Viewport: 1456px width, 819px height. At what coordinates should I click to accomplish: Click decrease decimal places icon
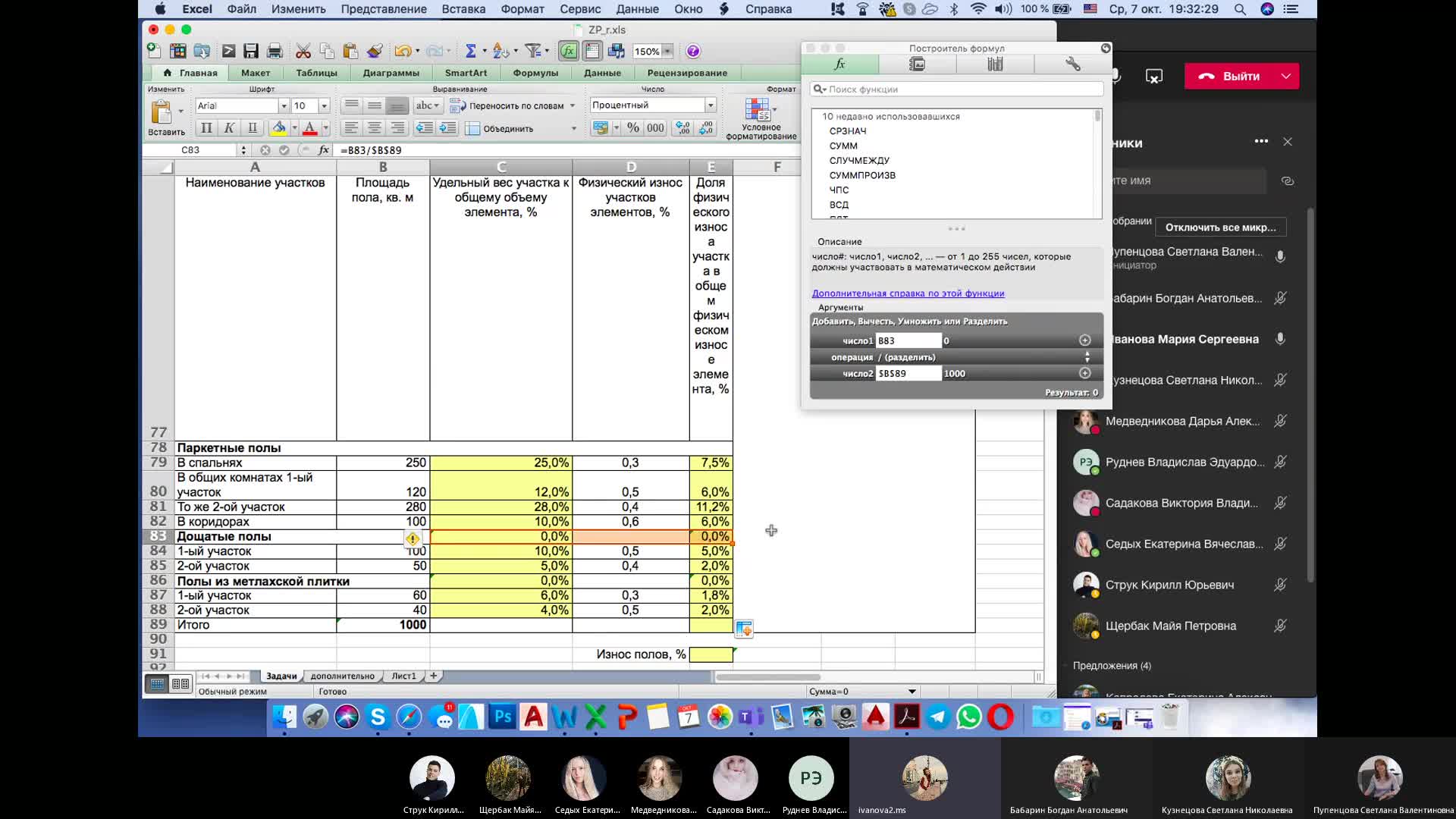706,128
